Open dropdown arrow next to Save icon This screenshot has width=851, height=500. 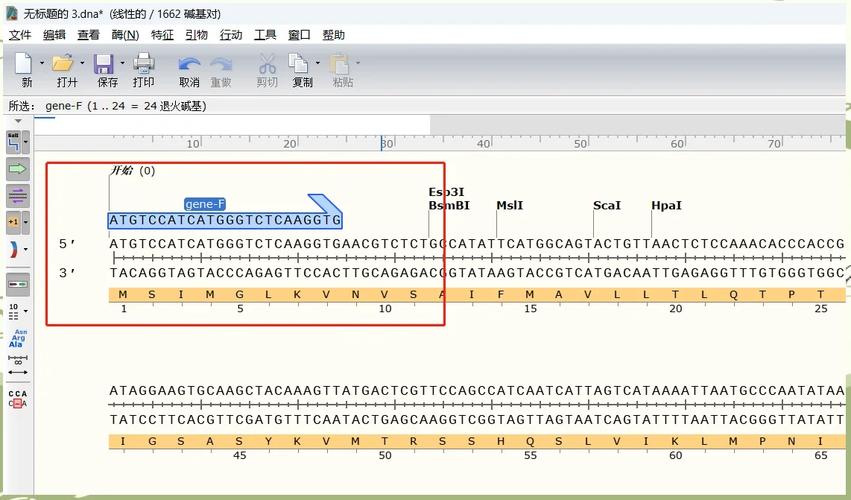pyautogui.click(x=122, y=64)
